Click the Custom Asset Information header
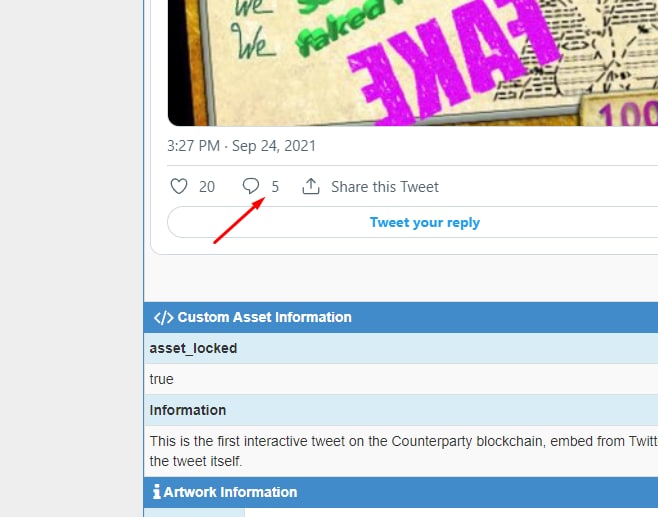658x517 pixels. point(401,317)
